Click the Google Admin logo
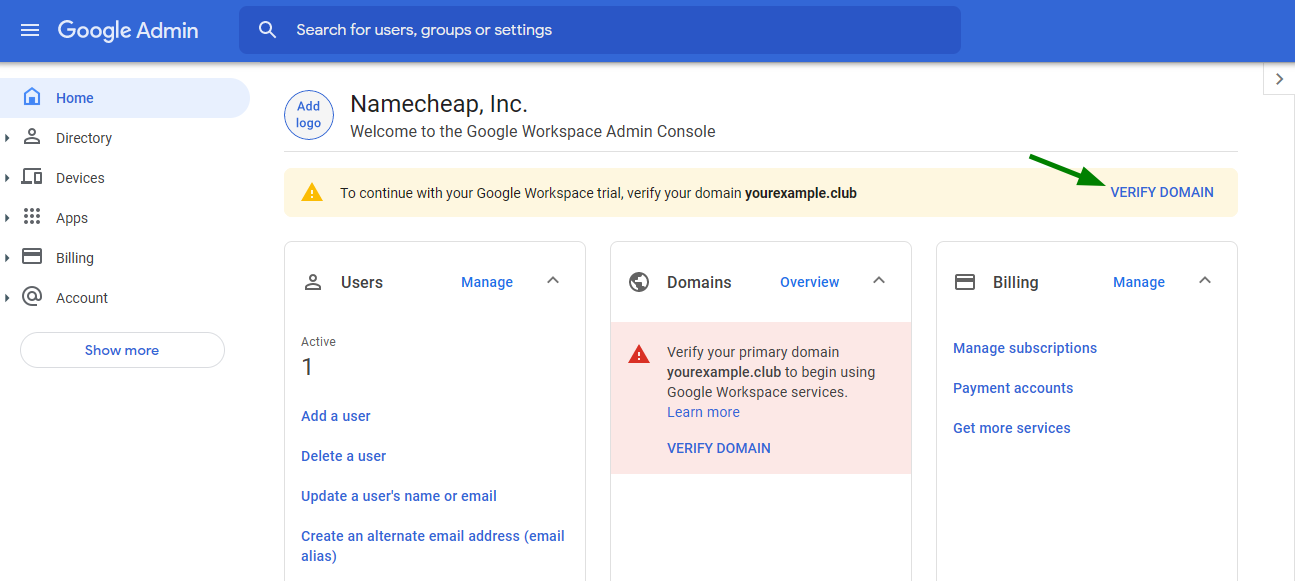Viewport: 1295px width, 581px height. tap(128, 30)
